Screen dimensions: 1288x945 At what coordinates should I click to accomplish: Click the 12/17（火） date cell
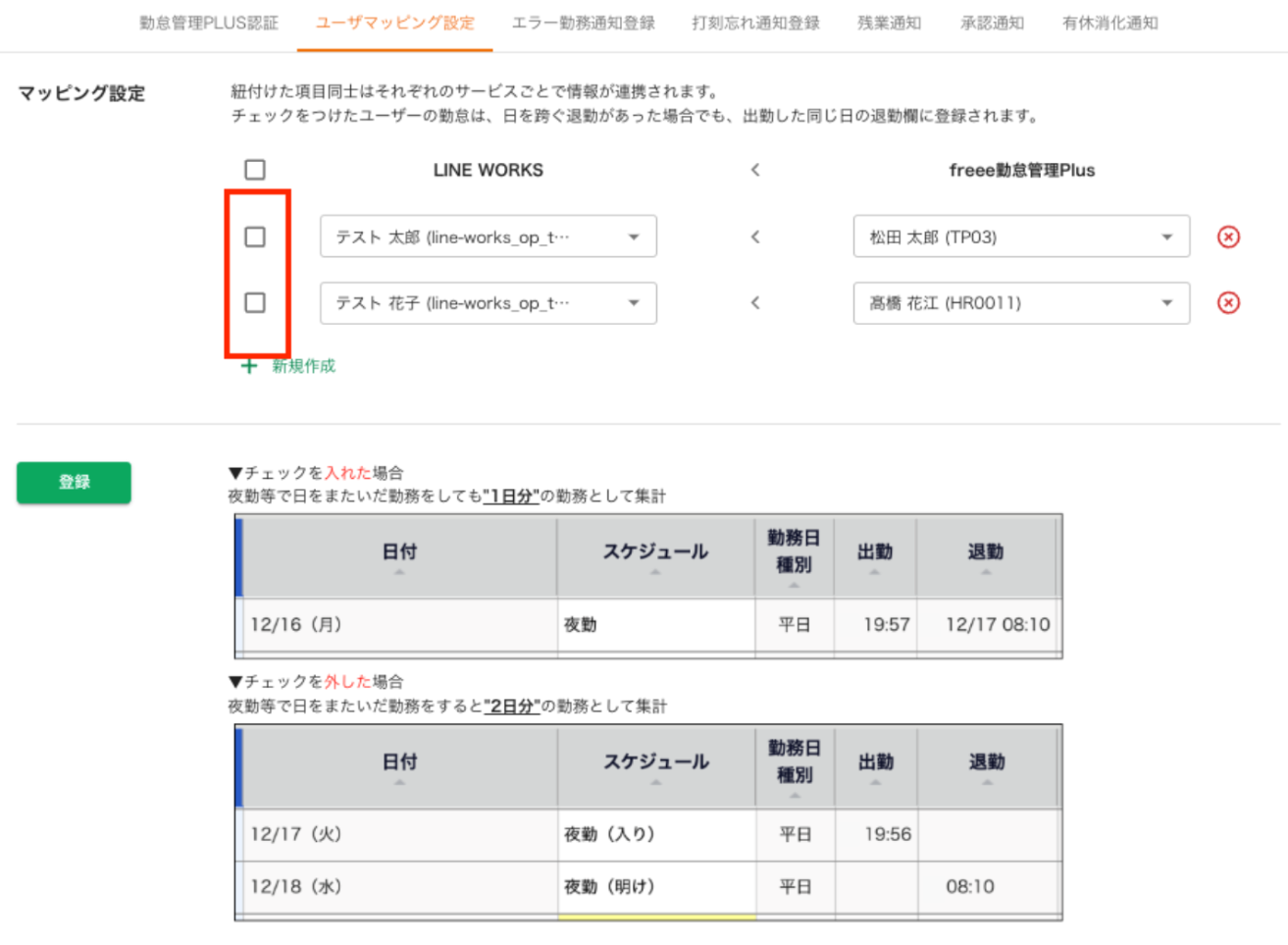[399, 834]
